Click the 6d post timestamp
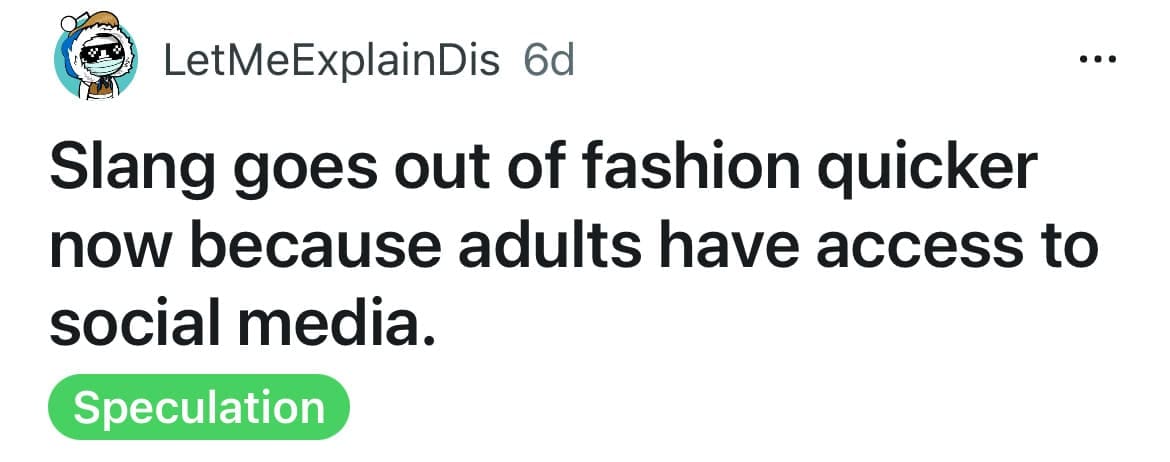1170x462 pixels. 549,61
